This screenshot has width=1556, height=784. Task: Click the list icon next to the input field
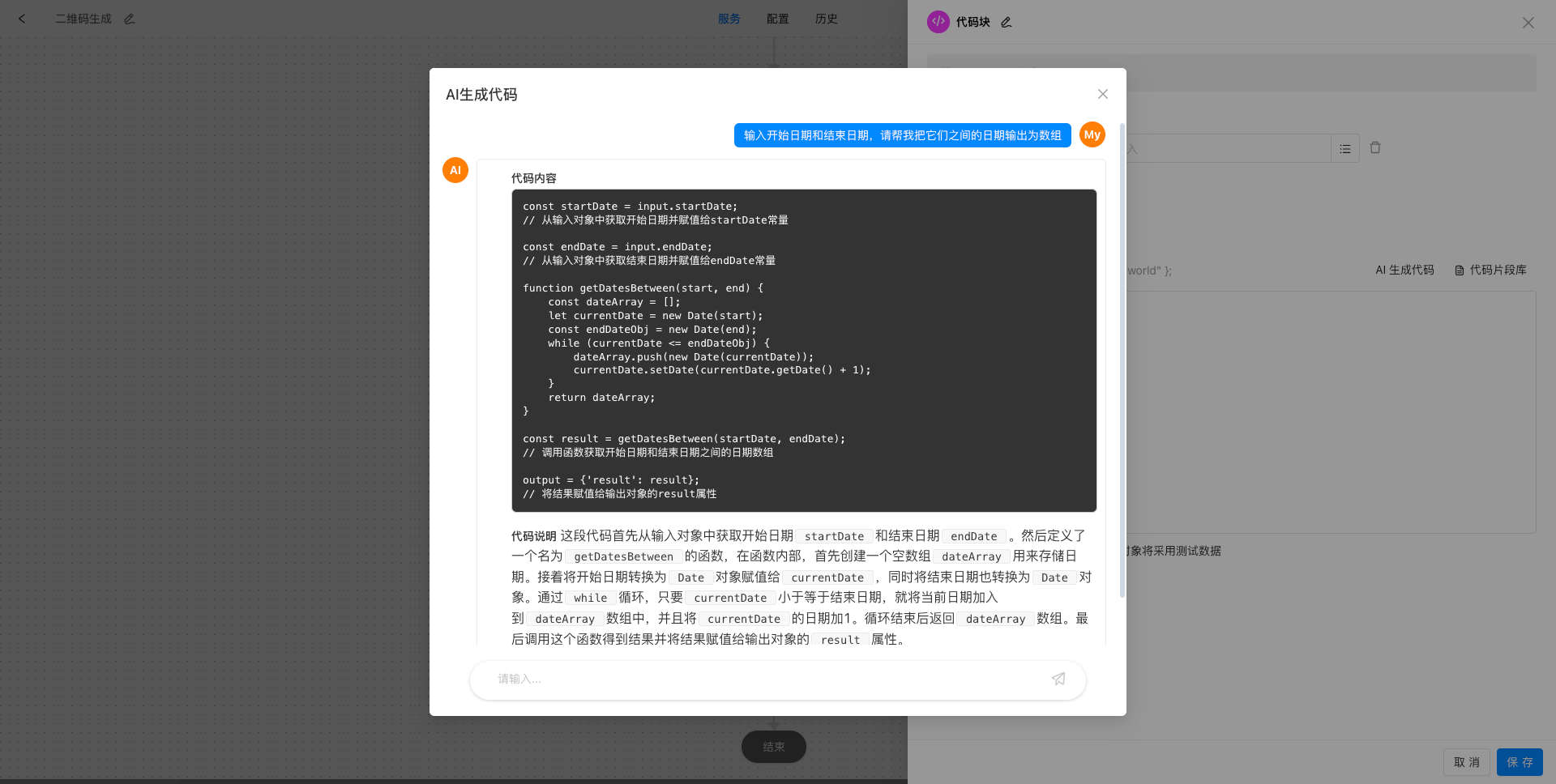(1344, 148)
